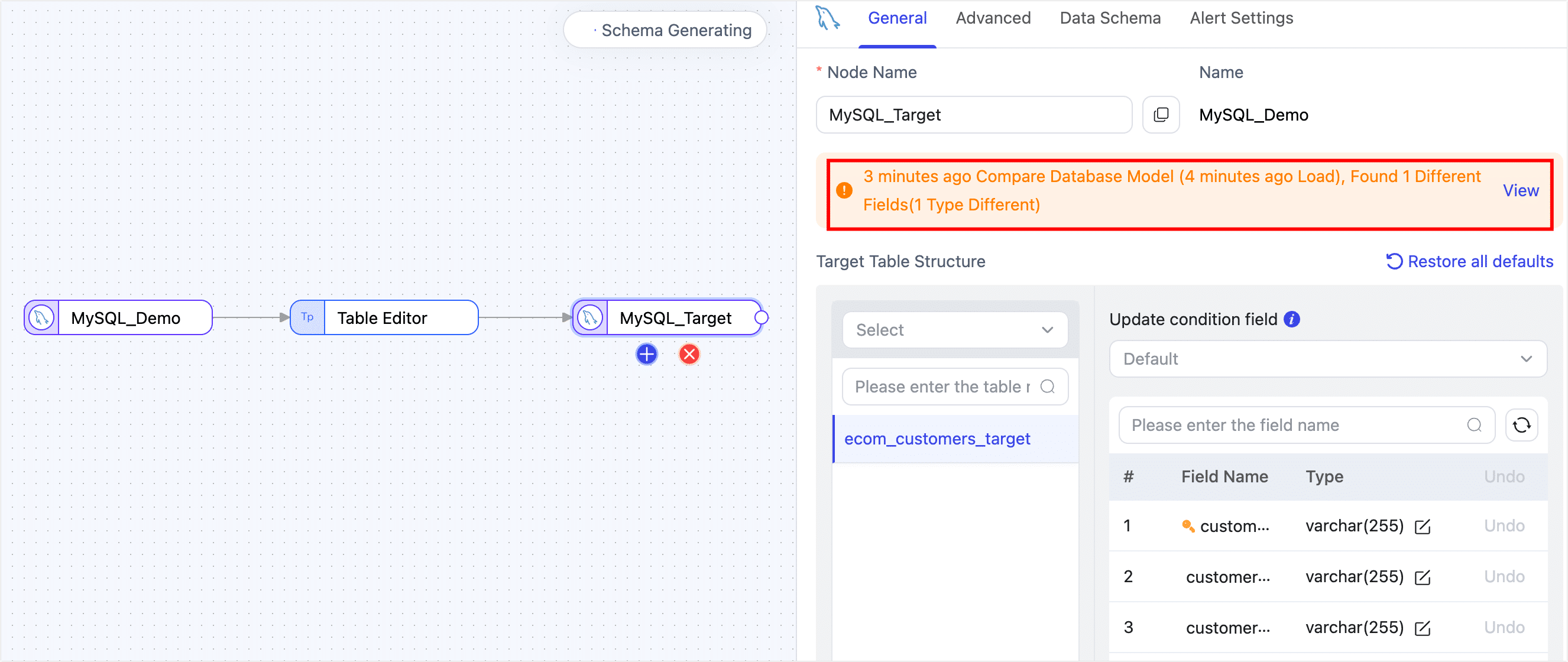Screen dimensions: 1568x662
Task: Click the orange key icon on field 1
Action: (1188, 525)
